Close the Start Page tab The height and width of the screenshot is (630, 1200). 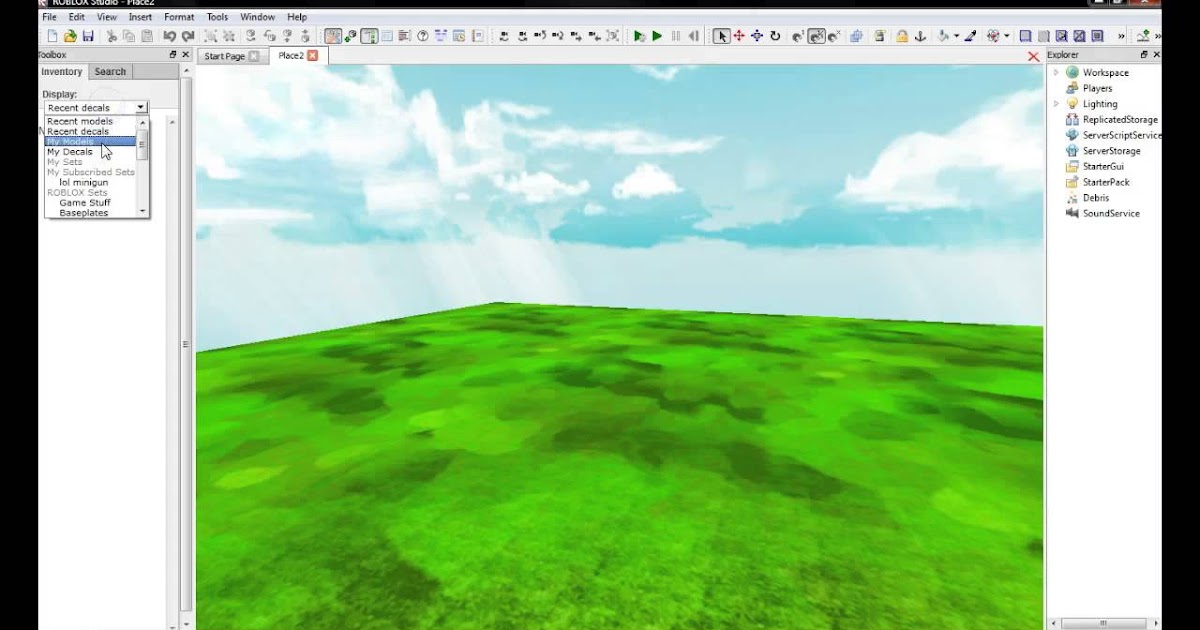coord(254,56)
